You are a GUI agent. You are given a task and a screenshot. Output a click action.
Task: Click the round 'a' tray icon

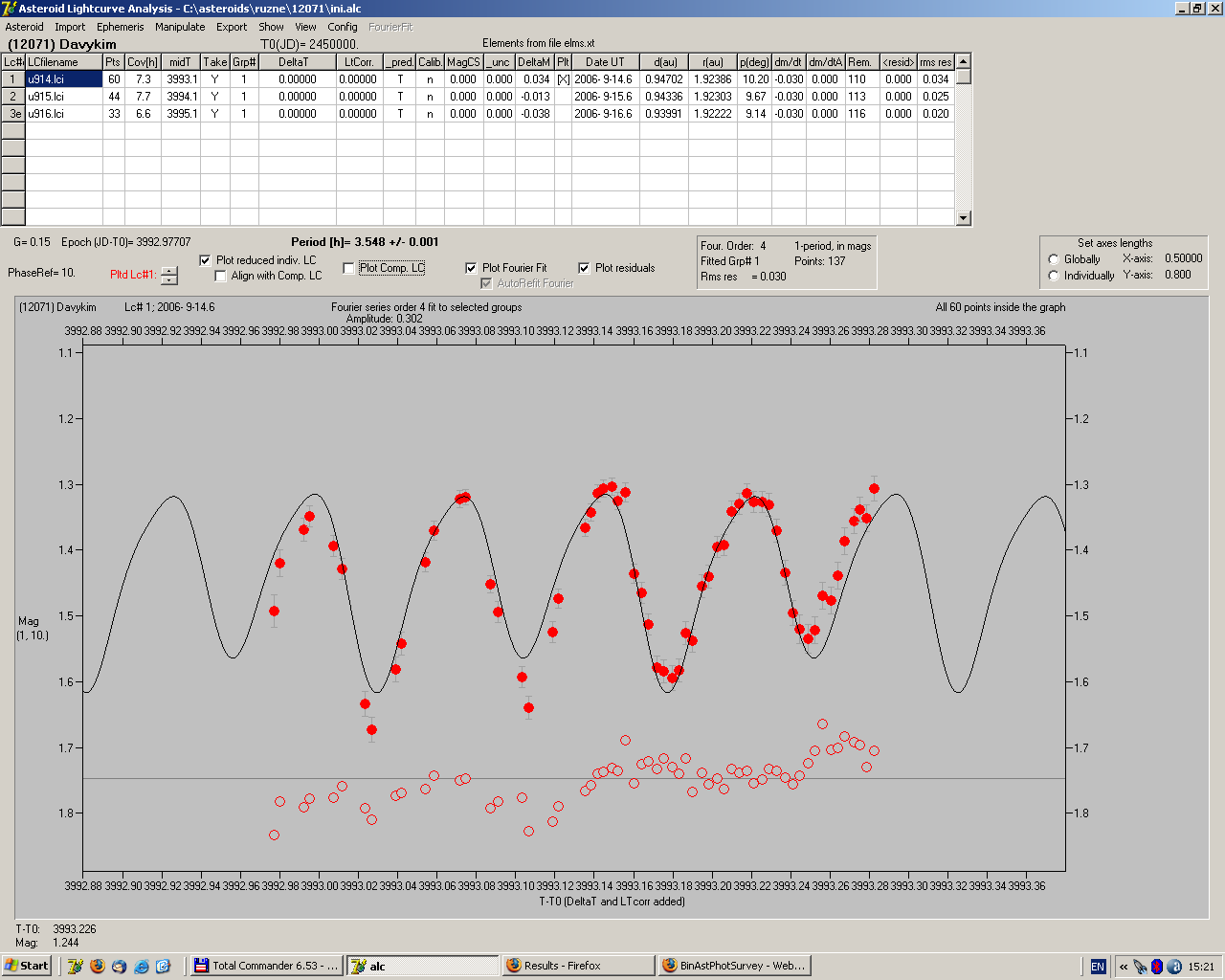1173,966
